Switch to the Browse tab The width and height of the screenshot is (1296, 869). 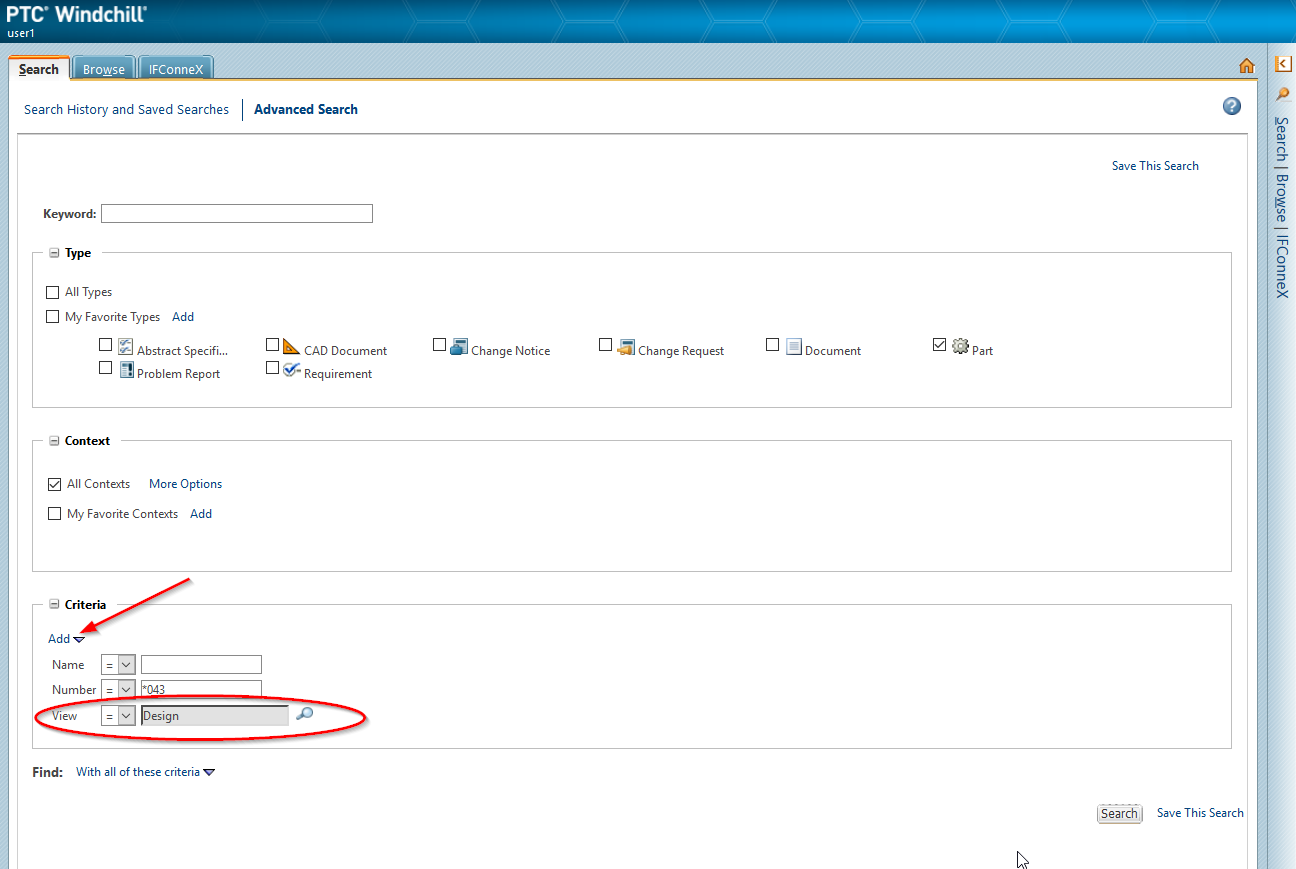pos(104,69)
